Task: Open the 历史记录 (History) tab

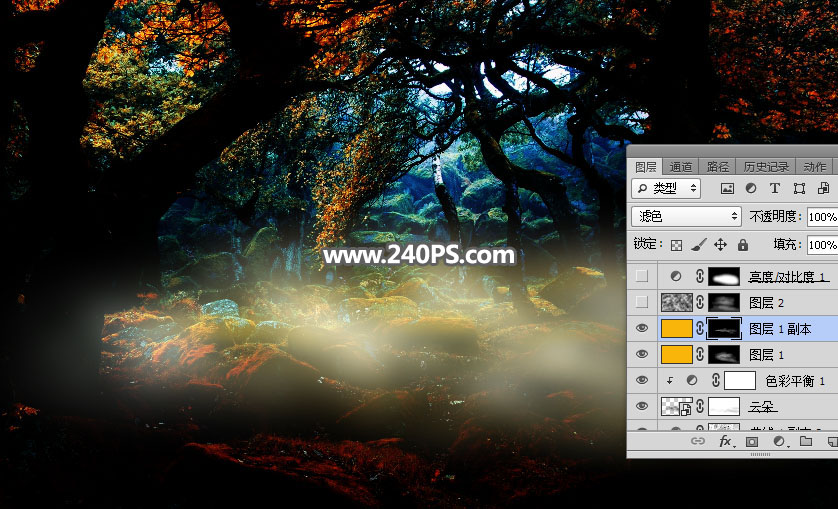Action: click(x=766, y=167)
